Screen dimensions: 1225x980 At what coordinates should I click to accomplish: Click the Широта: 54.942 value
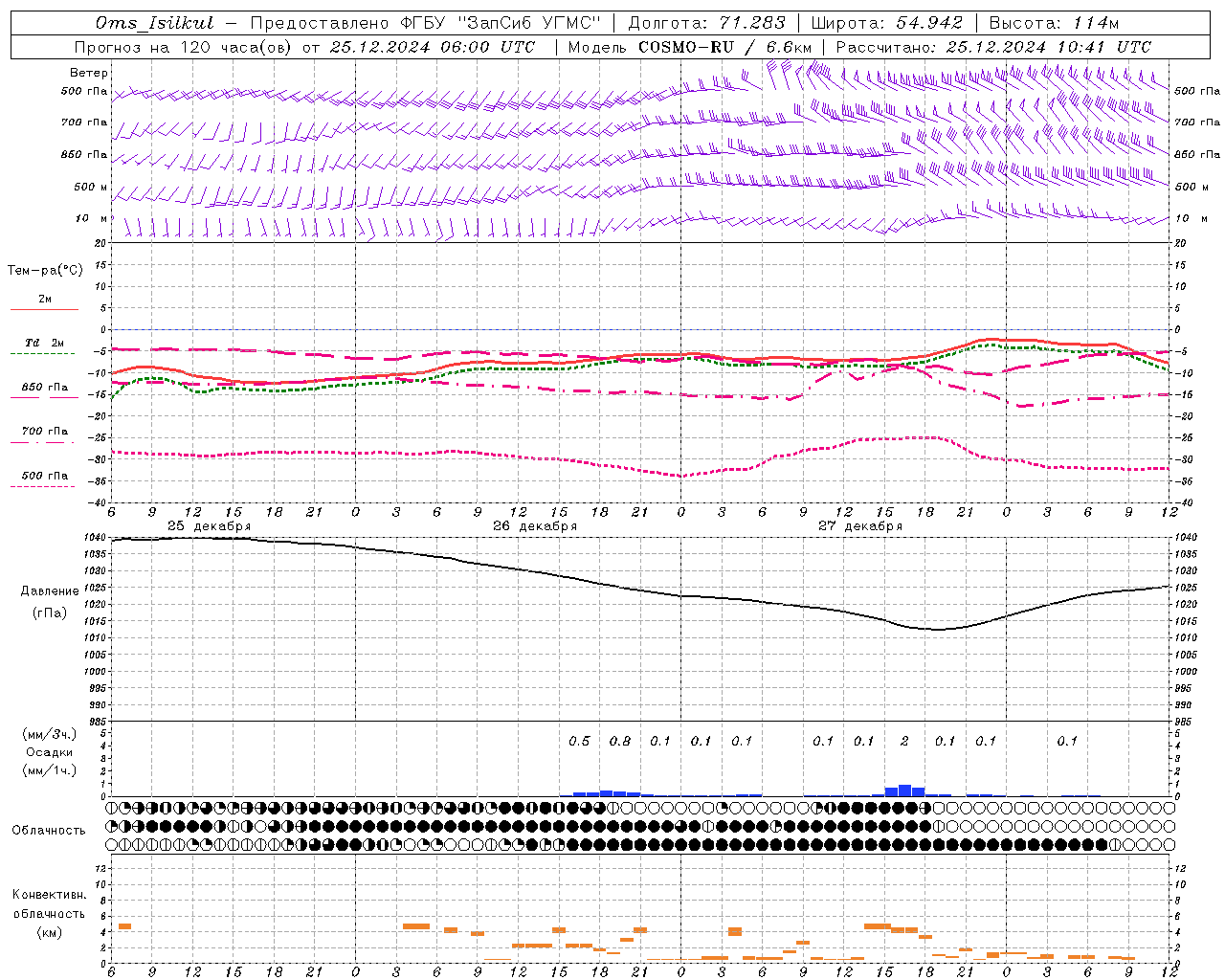887,23
